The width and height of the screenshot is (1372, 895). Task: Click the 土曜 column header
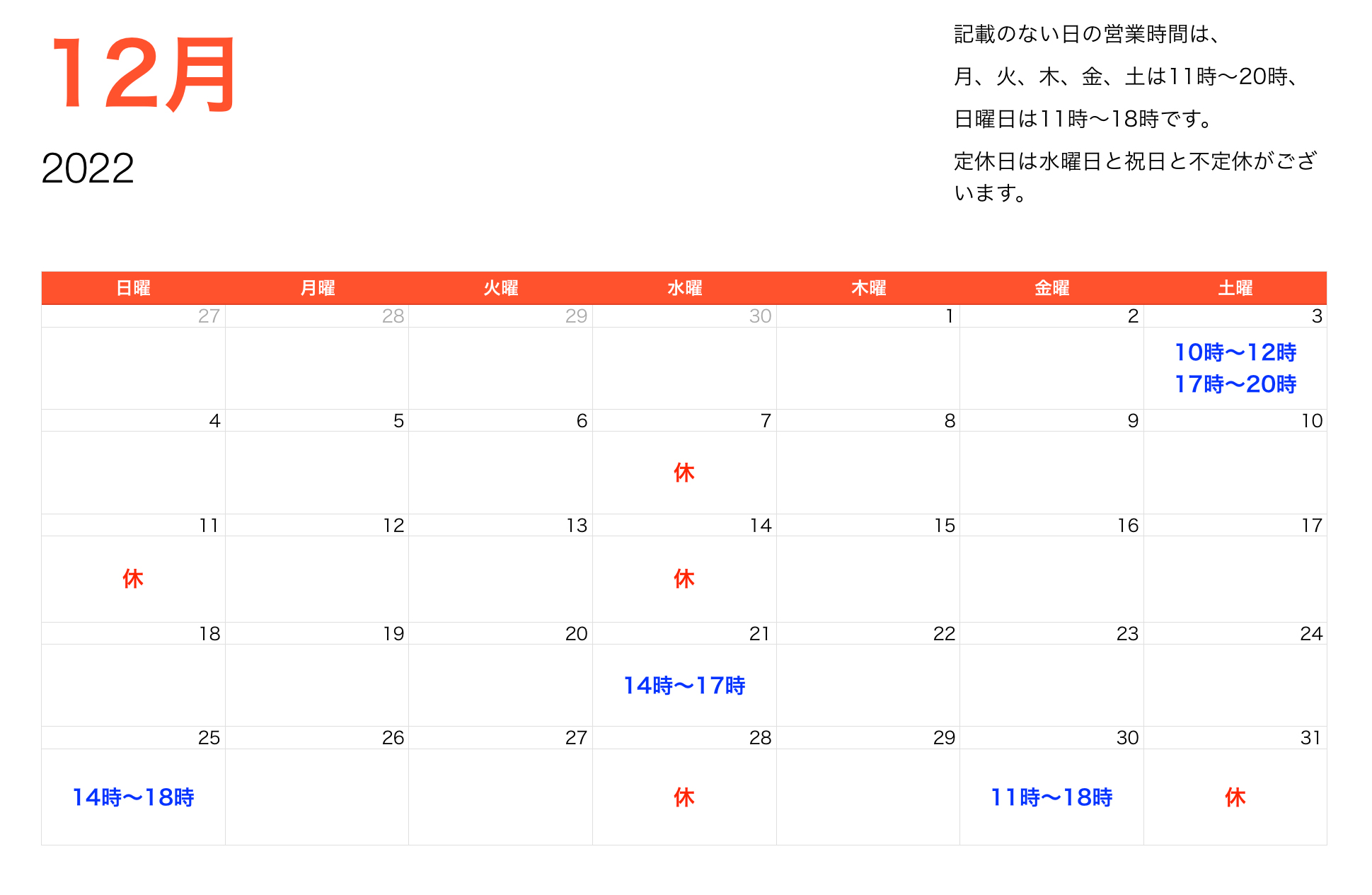[1235, 288]
